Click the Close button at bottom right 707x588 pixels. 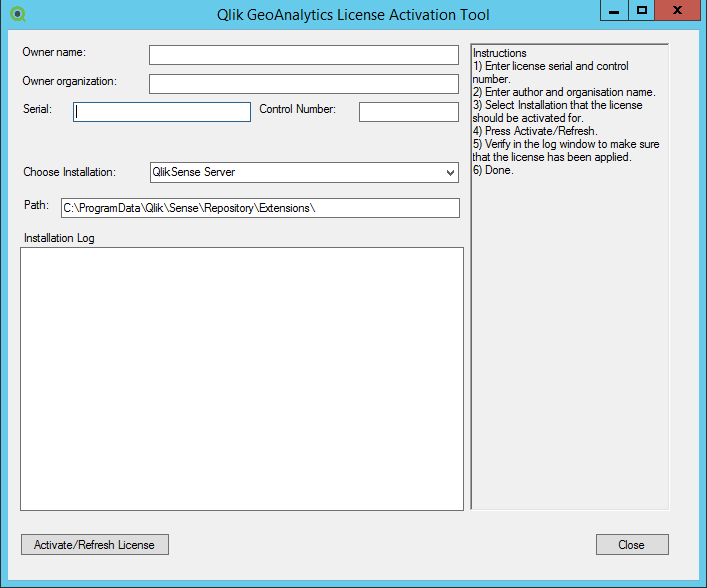coord(632,545)
